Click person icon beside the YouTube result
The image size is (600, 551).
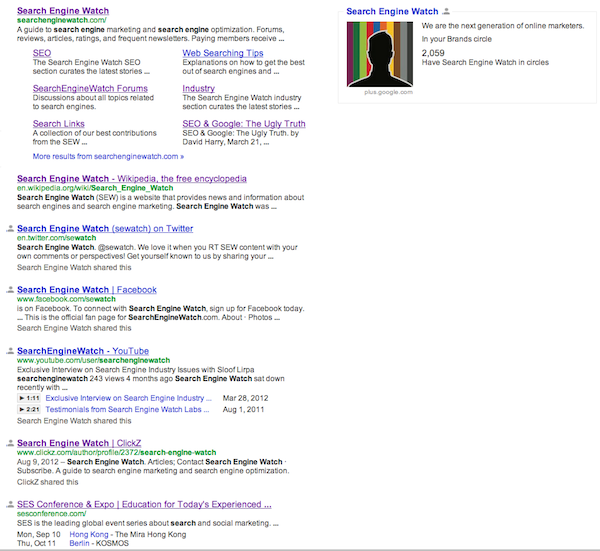(x=10, y=350)
